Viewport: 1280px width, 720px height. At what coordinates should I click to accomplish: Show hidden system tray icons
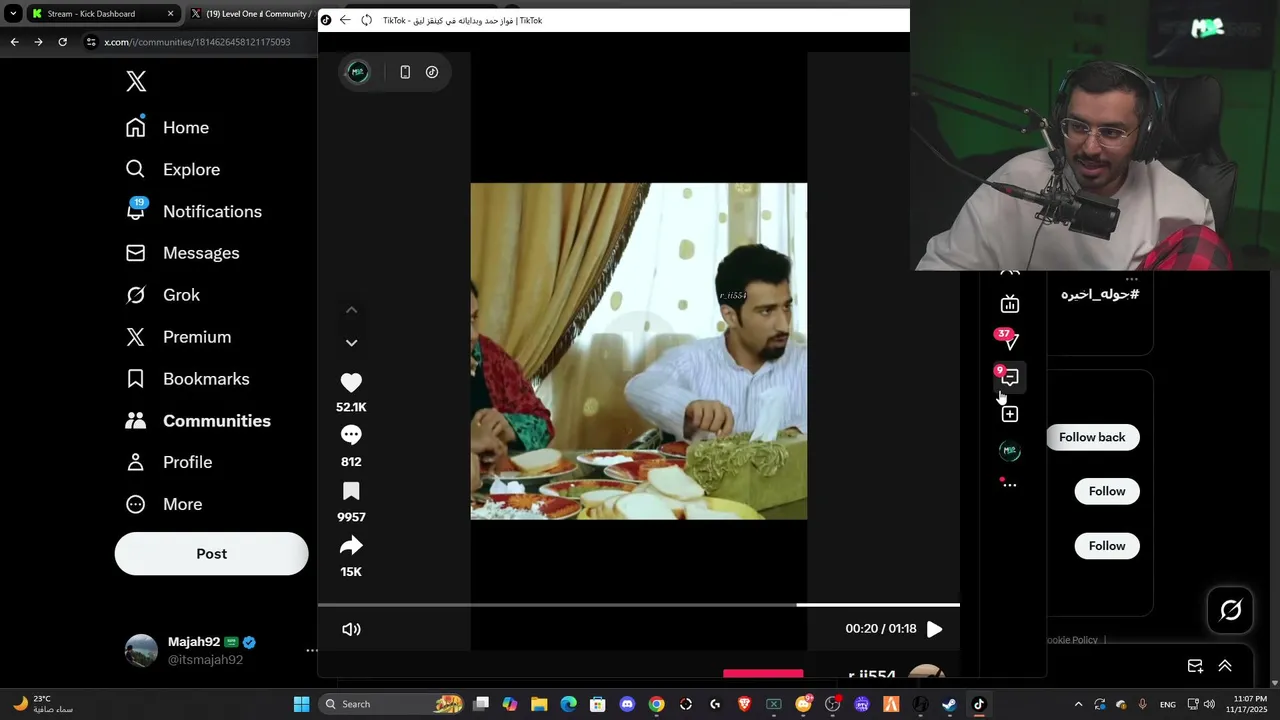click(x=1078, y=704)
